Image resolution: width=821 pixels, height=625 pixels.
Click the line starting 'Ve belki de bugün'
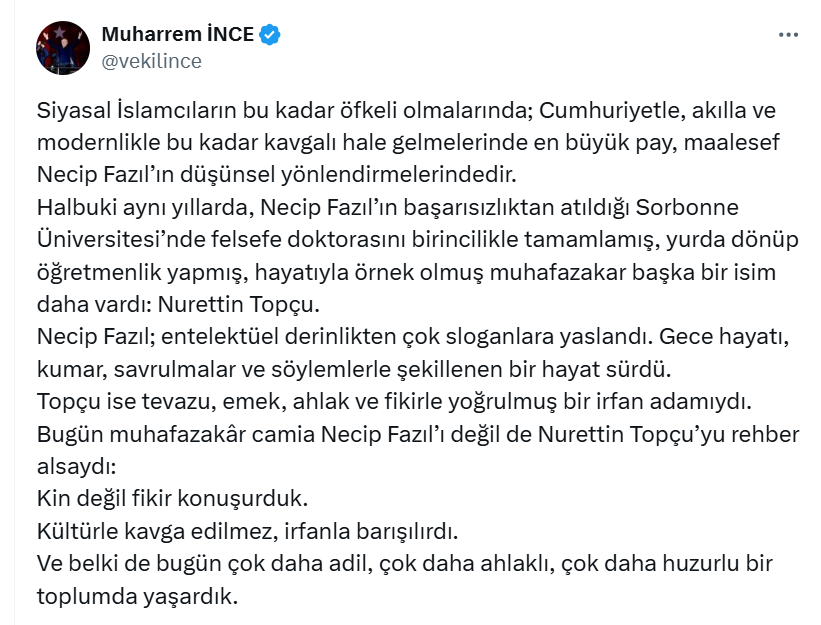click(405, 564)
